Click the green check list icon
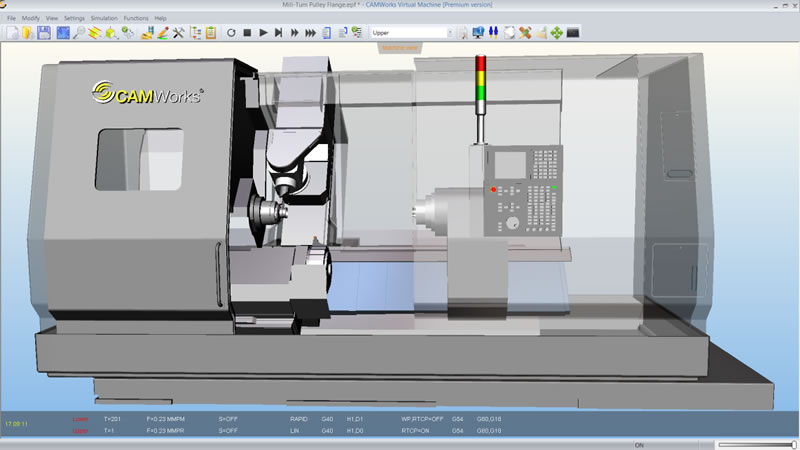The height and width of the screenshot is (450, 800). pyautogui.click(x=357, y=33)
